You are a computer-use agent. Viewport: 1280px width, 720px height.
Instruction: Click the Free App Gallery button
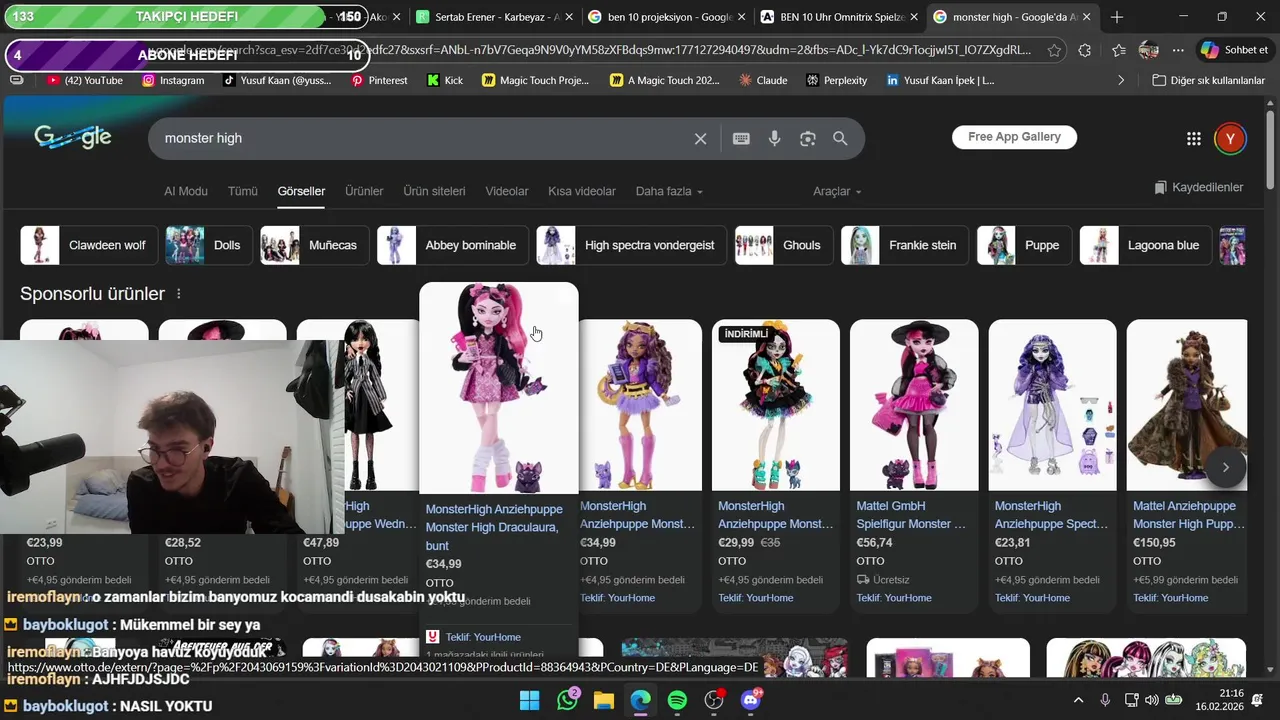[x=1014, y=137]
